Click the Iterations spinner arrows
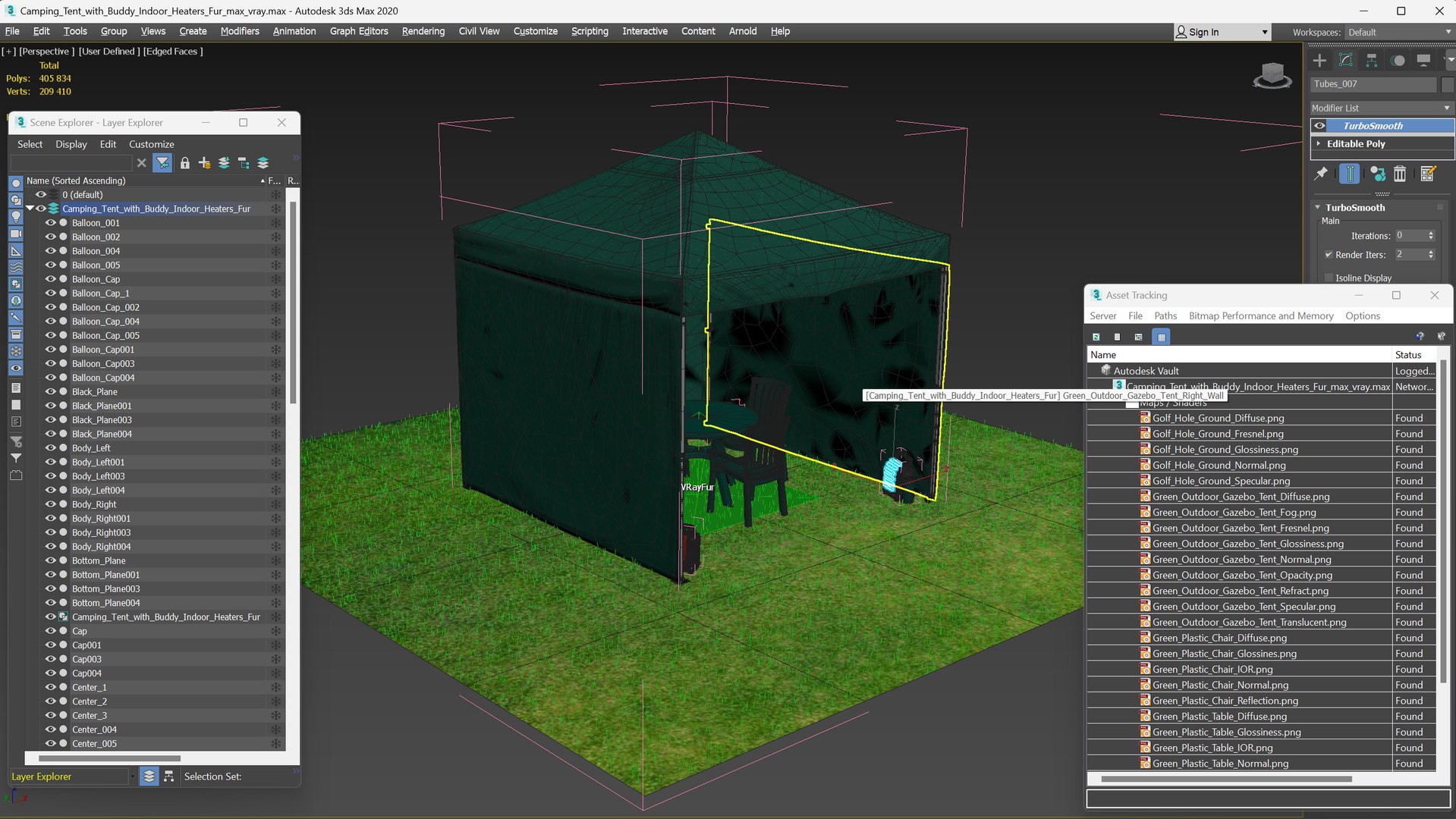This screenshot has height=819, width=1456. coord(1431,236)
